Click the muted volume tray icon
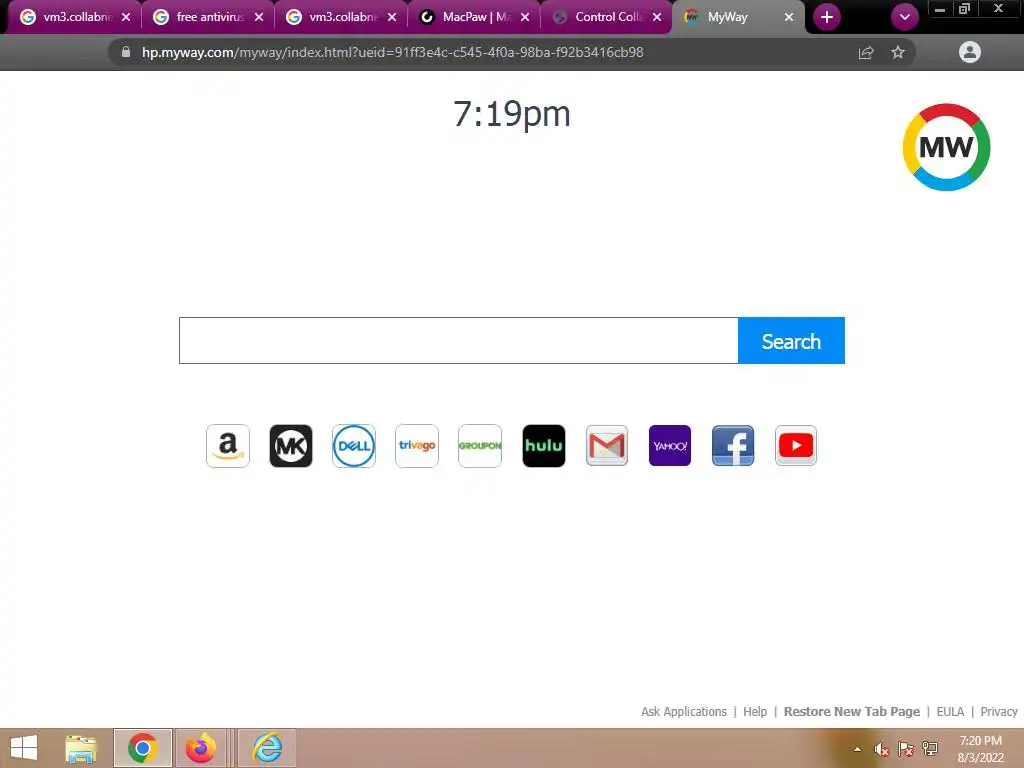The height and width of the screenshot is (768, 1024). (x=882, y=750)
